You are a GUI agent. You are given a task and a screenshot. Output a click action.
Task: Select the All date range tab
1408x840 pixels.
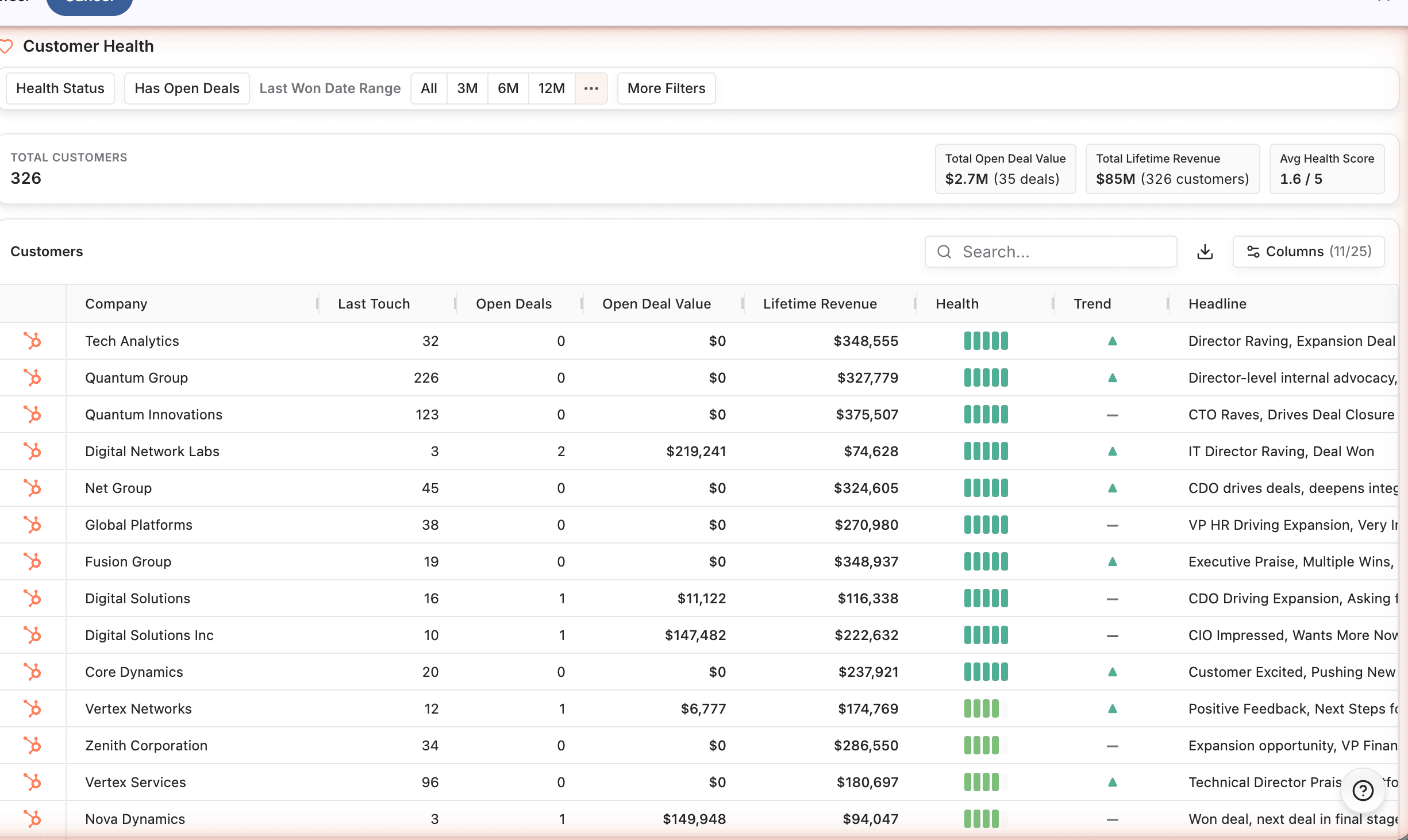pyautogui.click(x=428, y=88)
